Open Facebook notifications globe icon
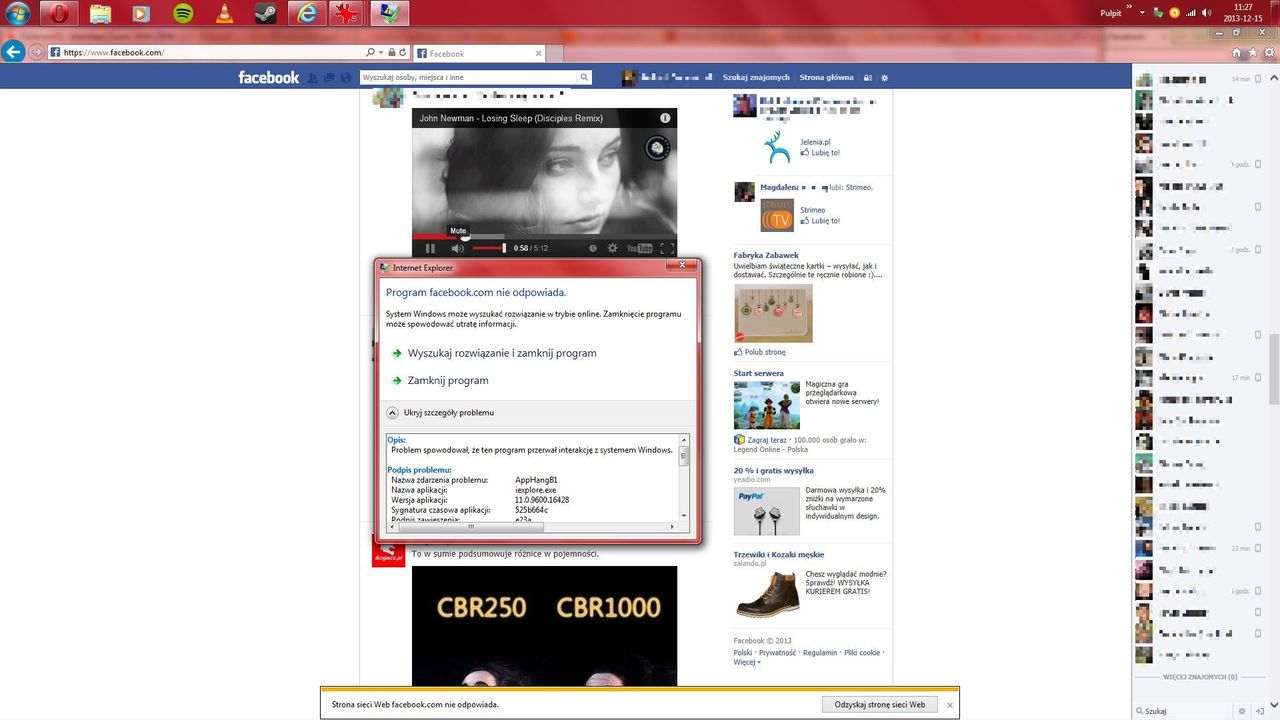The height and width of the screenshot is (720, 1280). click(346, 77)
